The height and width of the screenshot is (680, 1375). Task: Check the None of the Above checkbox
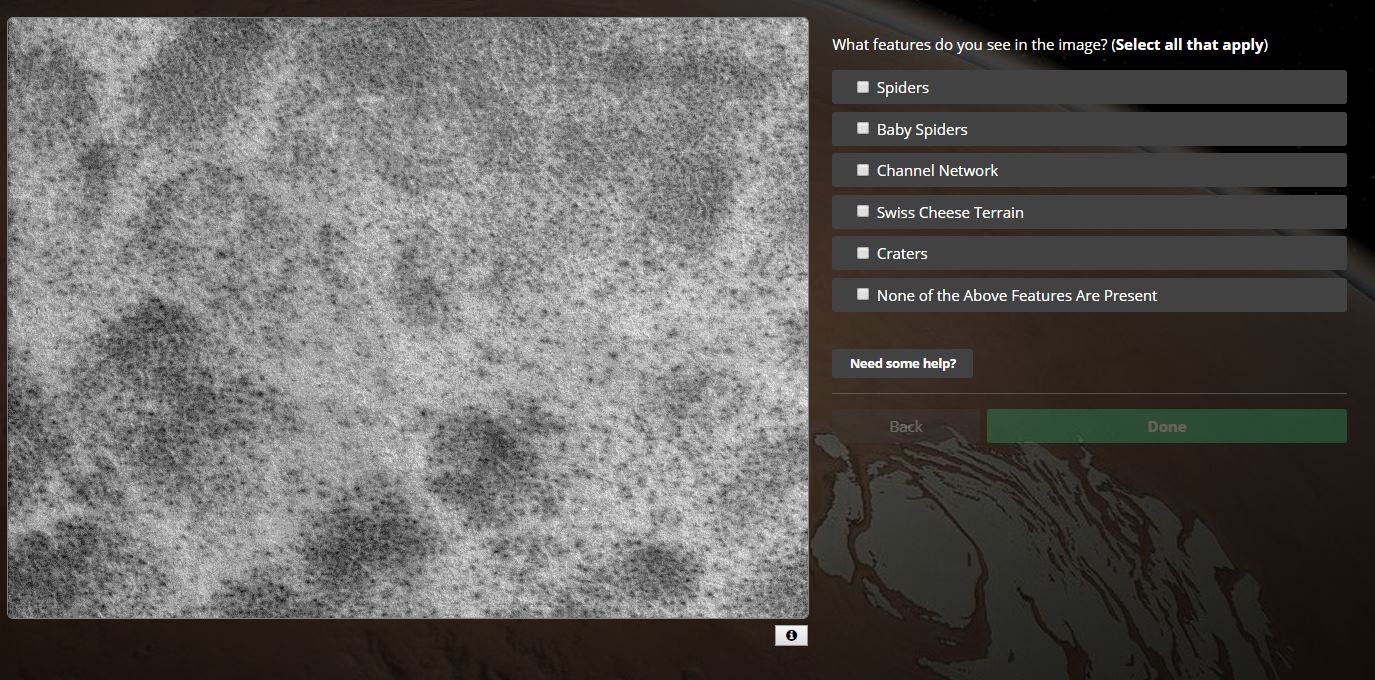coord(863,295)
